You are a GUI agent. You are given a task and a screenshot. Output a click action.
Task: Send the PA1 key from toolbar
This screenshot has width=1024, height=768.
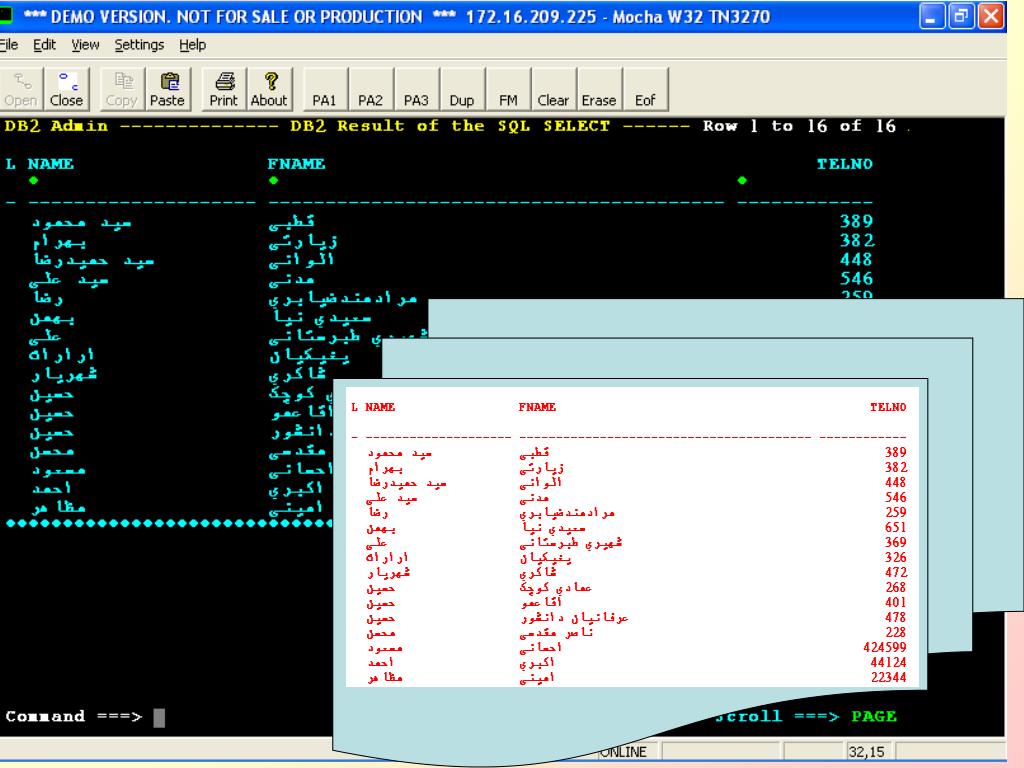(325, 89)
